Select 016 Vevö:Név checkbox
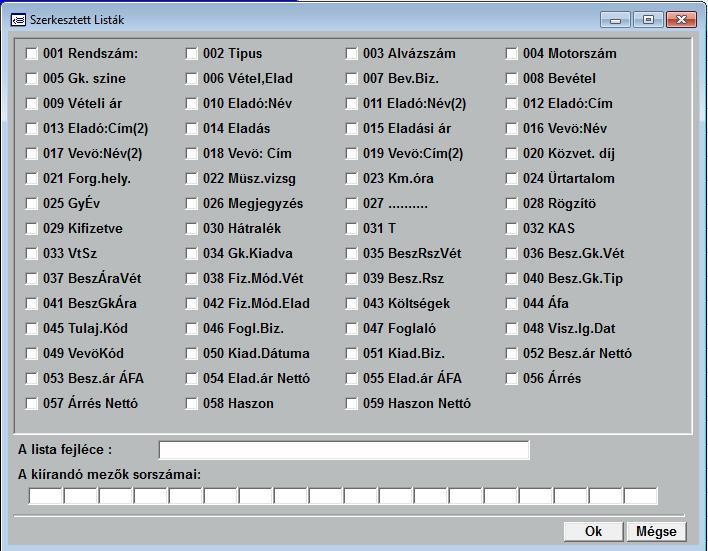 511,129
